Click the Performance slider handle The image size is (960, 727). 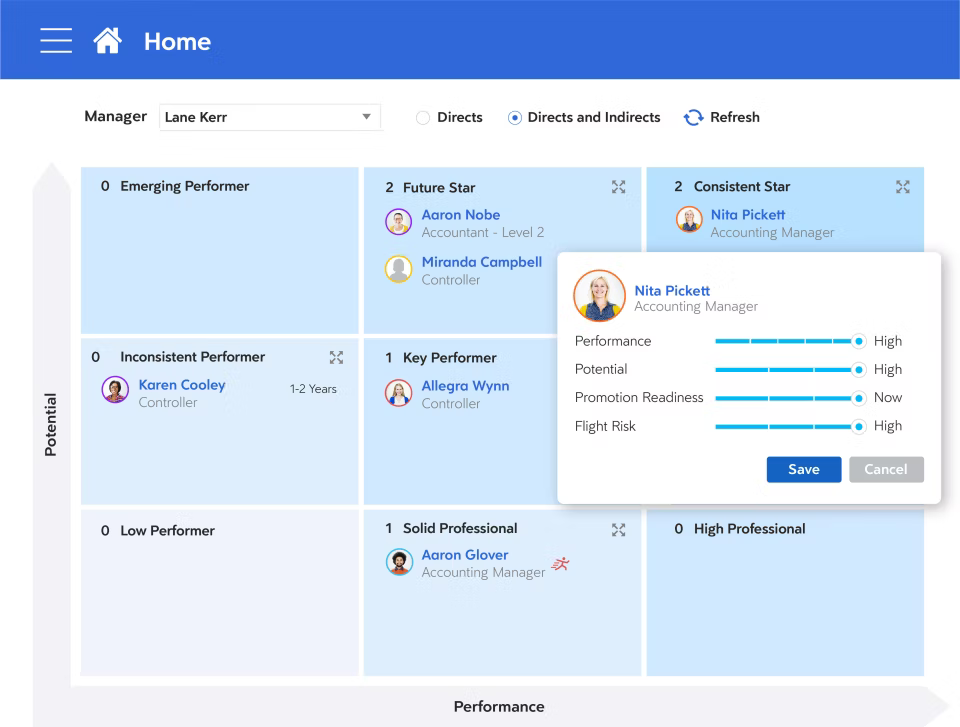pyautogui.click(x=858, y=341)
